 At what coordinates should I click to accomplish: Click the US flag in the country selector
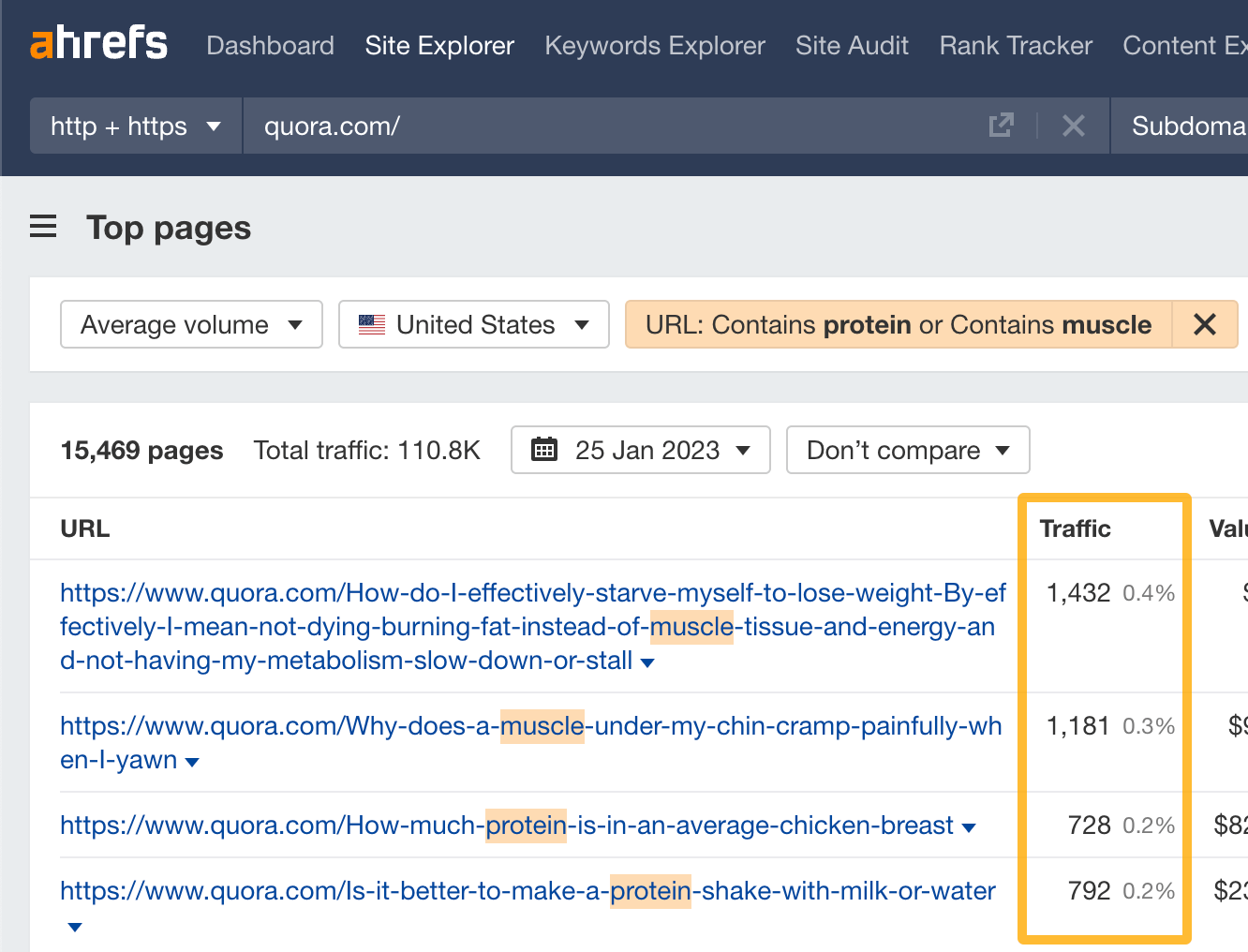[x=372, y=324]
